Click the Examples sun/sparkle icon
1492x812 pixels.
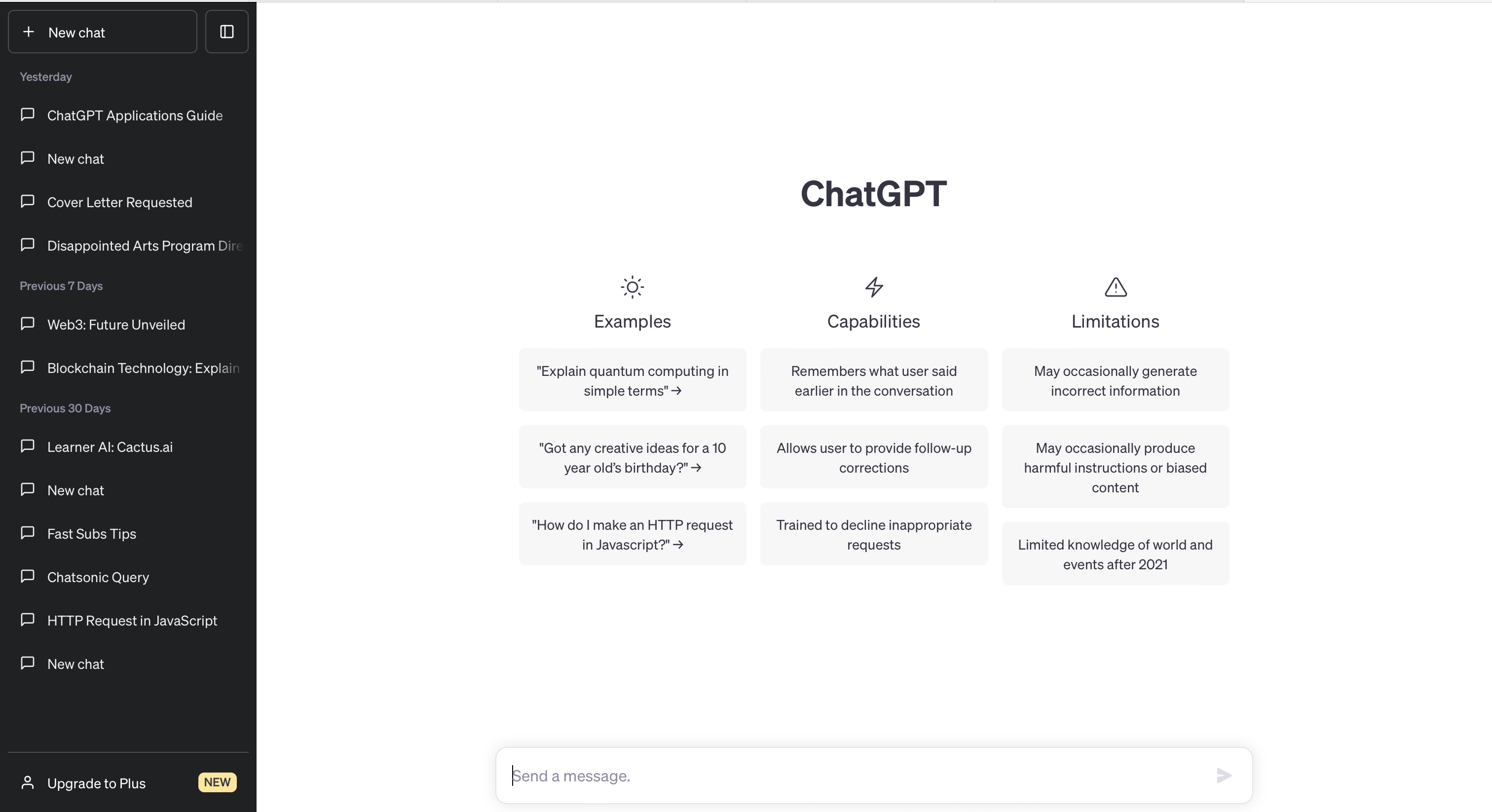(632, 288)
